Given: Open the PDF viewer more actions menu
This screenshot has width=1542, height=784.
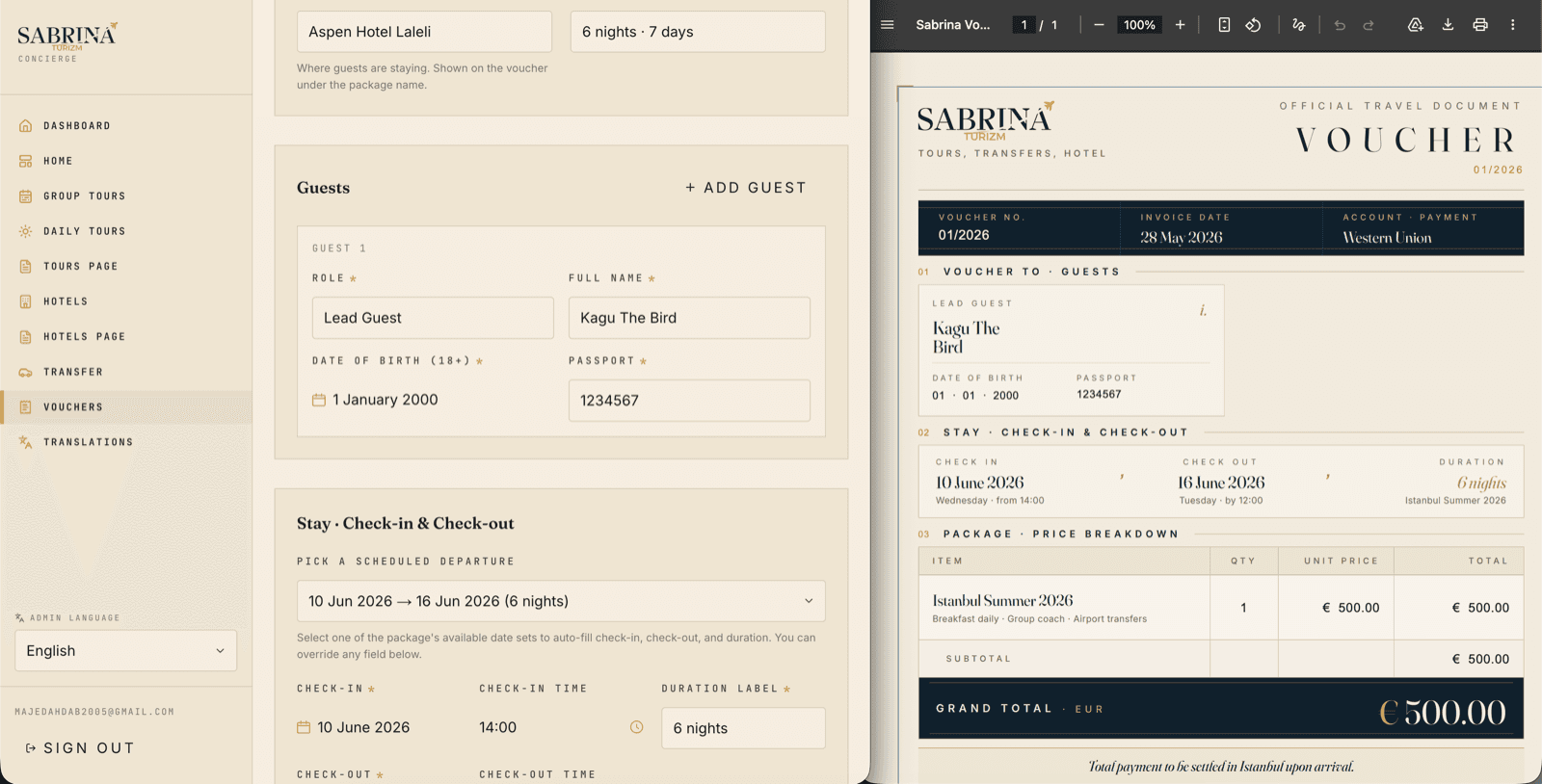Looking at the screenshot, I should pos(1513,25).
